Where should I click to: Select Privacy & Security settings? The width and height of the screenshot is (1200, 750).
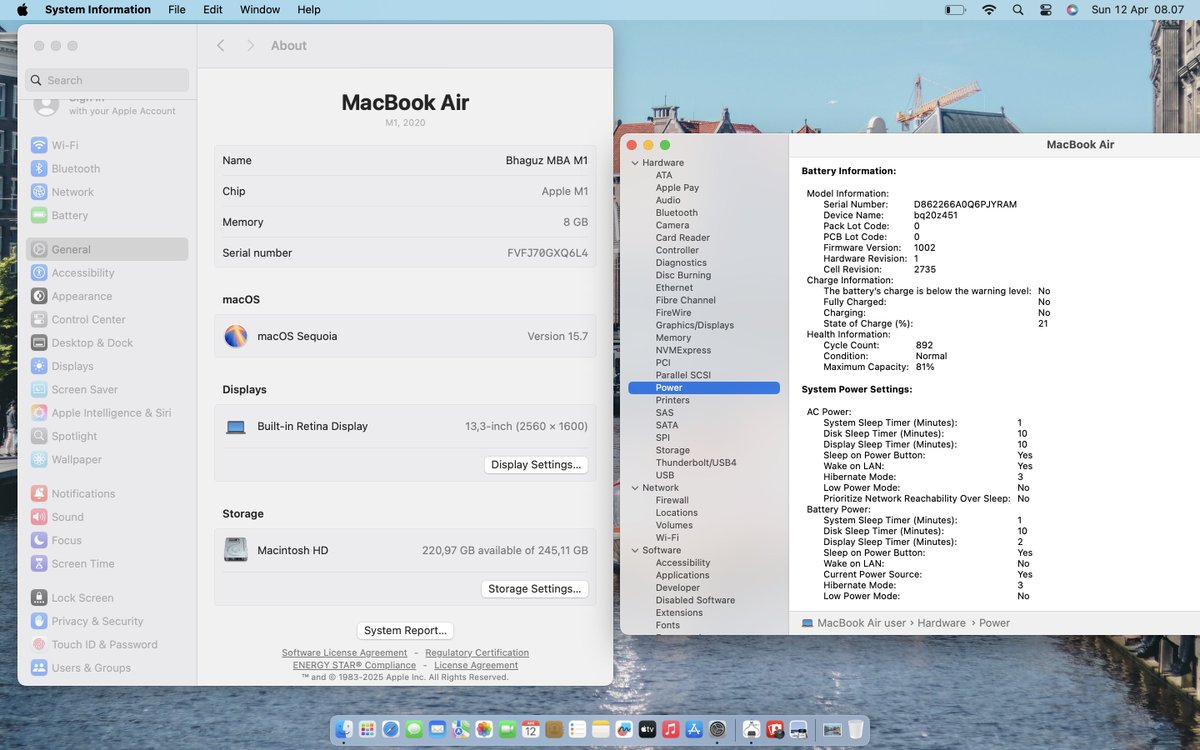tap(107, 621)
